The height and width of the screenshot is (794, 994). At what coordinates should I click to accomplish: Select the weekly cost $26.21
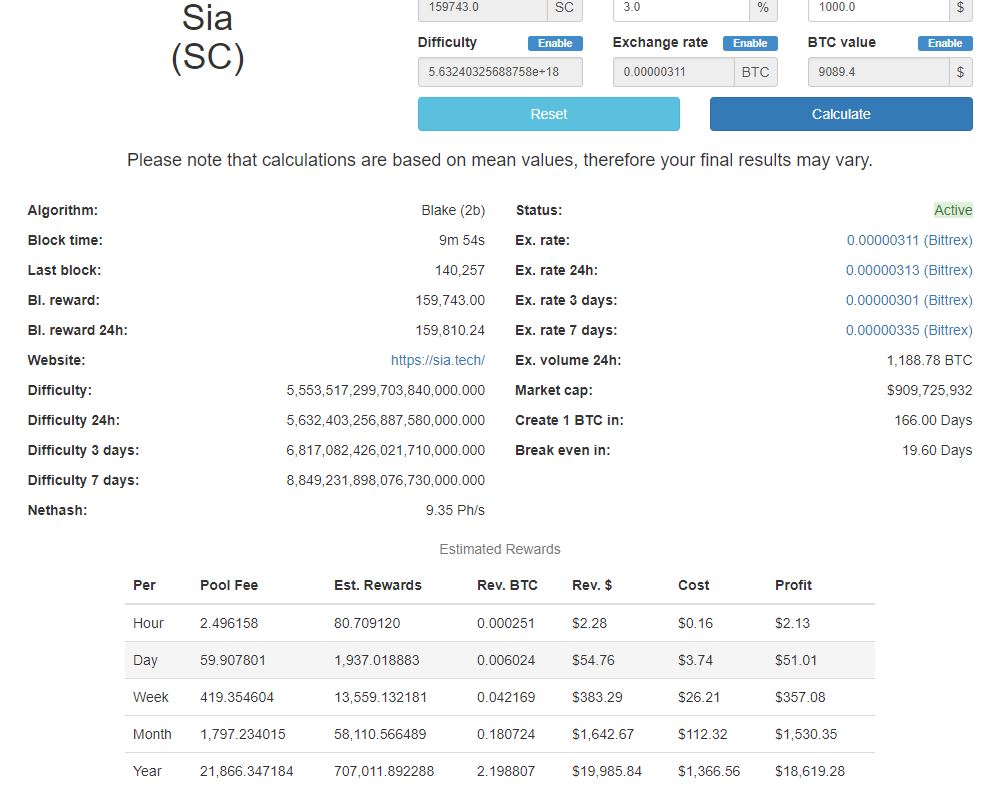tap(699, 698)
